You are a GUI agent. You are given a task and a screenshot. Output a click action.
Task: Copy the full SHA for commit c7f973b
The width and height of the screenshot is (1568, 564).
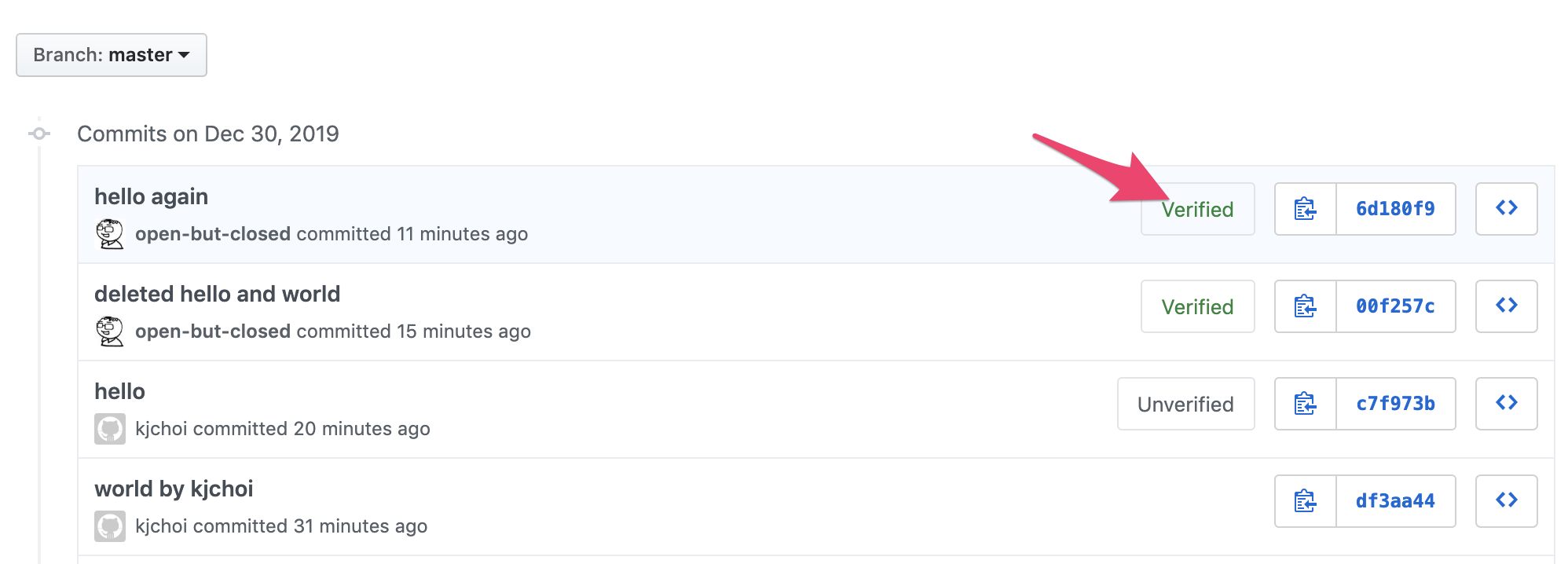1305,404
